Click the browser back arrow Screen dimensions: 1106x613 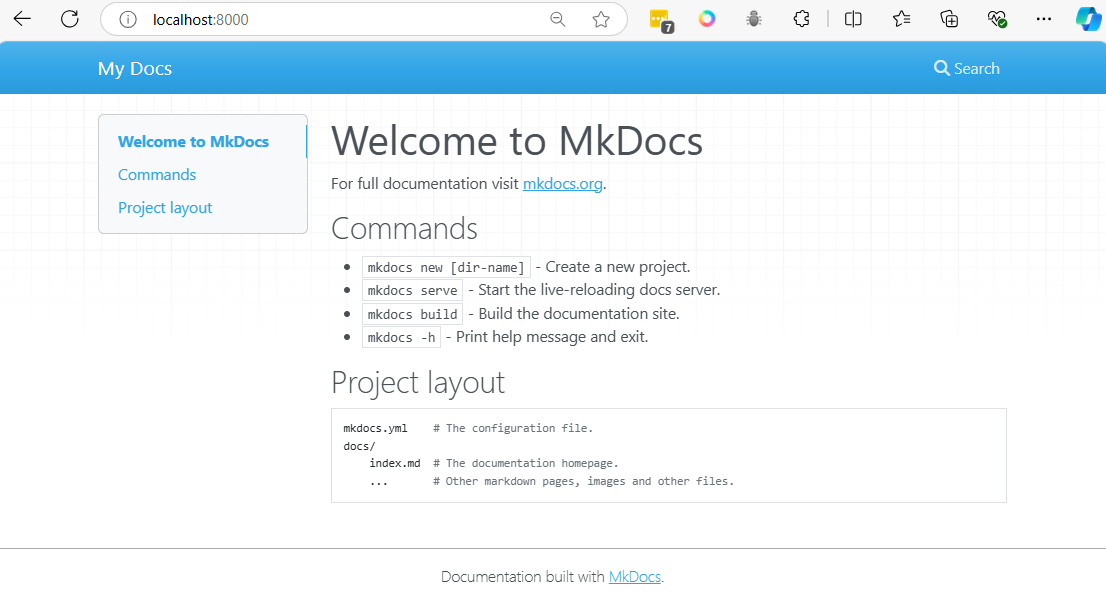[22, 19]
